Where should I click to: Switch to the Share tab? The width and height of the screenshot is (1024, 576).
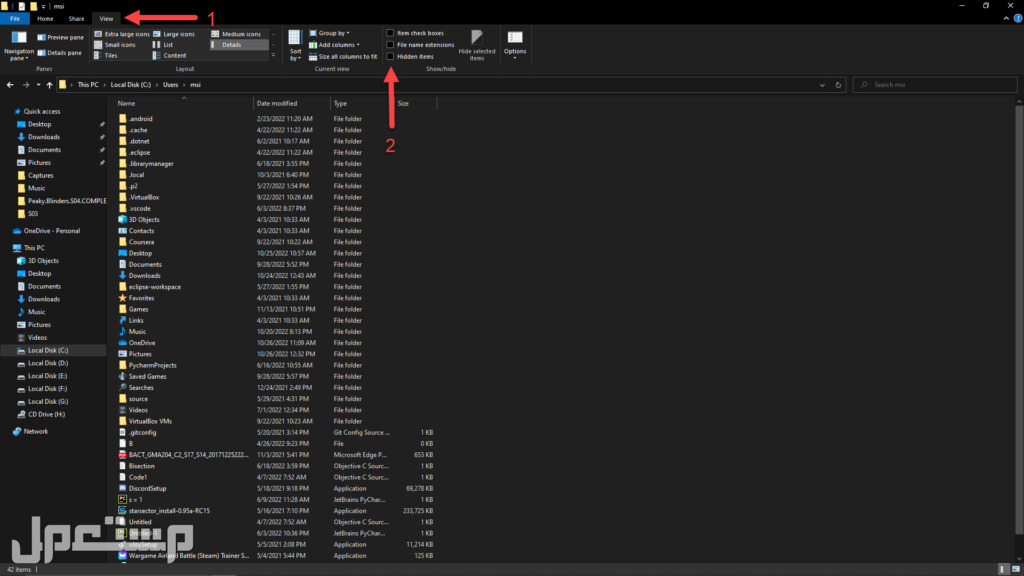(x=76, y=18)
